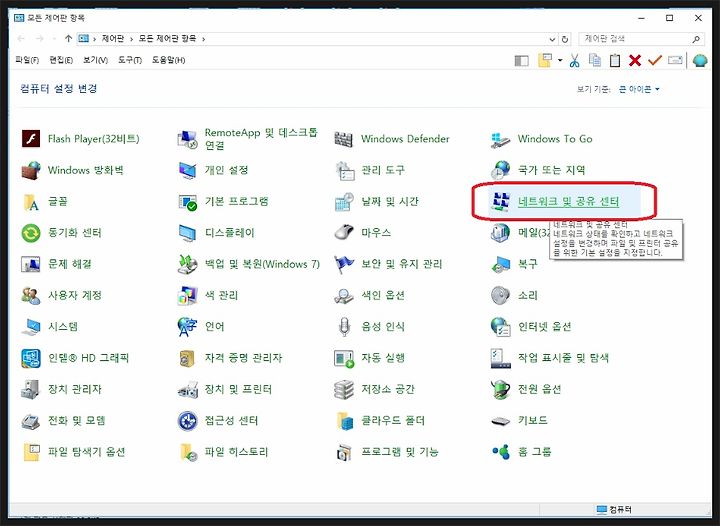Click the copy toolbar icon
720x526 pixels.
coord(595,61)
